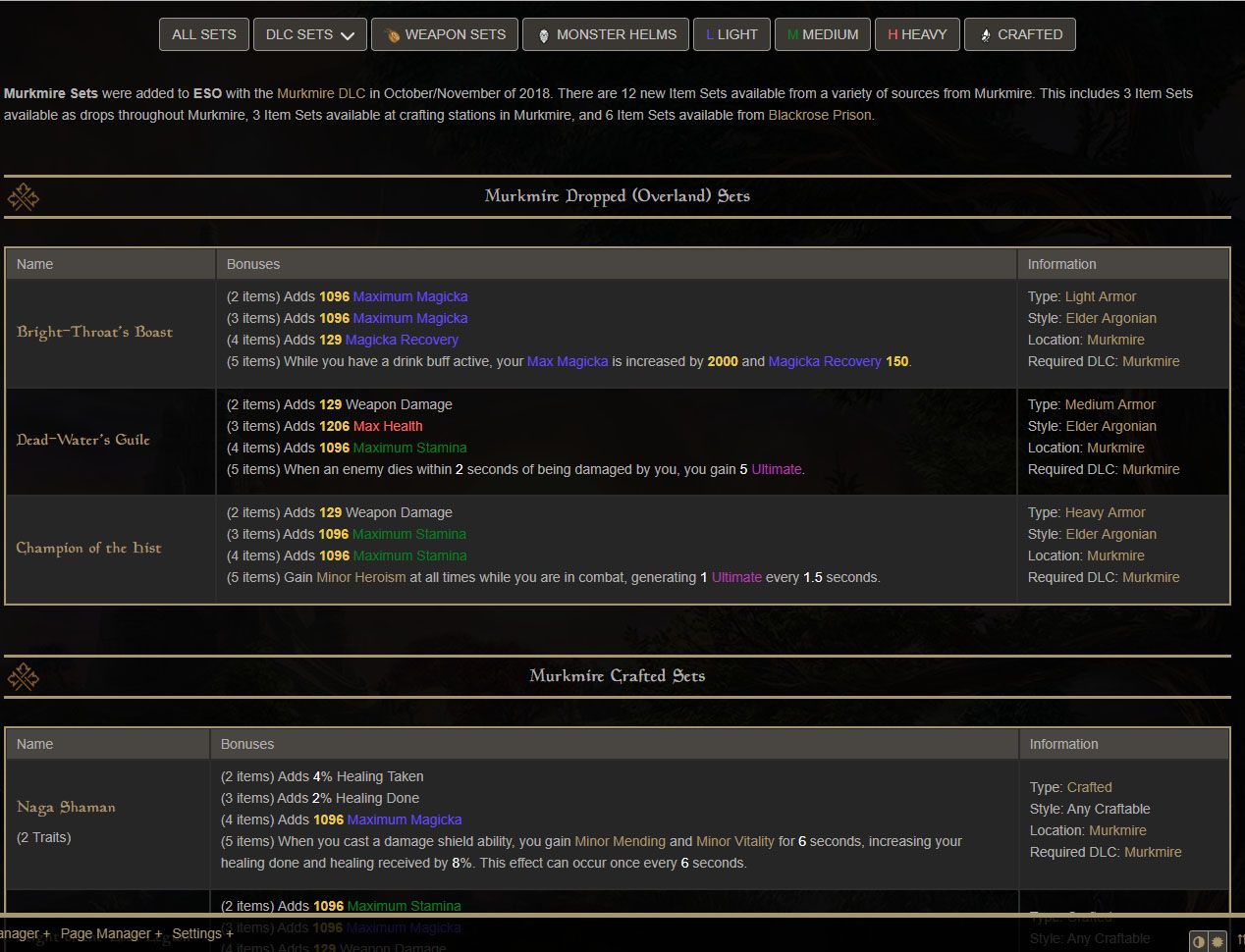The height and width of the screenshot is (952, 1245).
Task: Open WEAPON SETS category
Action: pyautogui.click(x=445, y=34)
